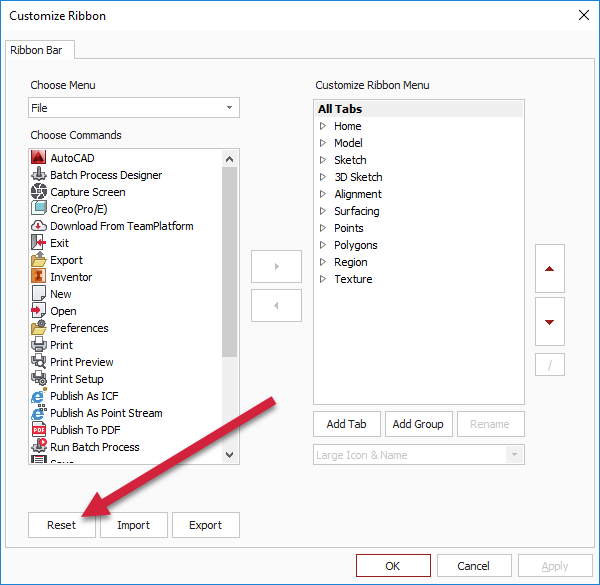Select the Run Batch Process icon
600x585 pixels.
point(39,447)
